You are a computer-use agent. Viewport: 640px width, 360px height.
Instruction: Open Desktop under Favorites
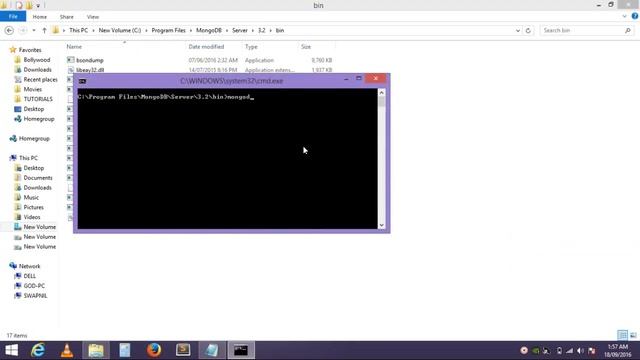(33, 109)
